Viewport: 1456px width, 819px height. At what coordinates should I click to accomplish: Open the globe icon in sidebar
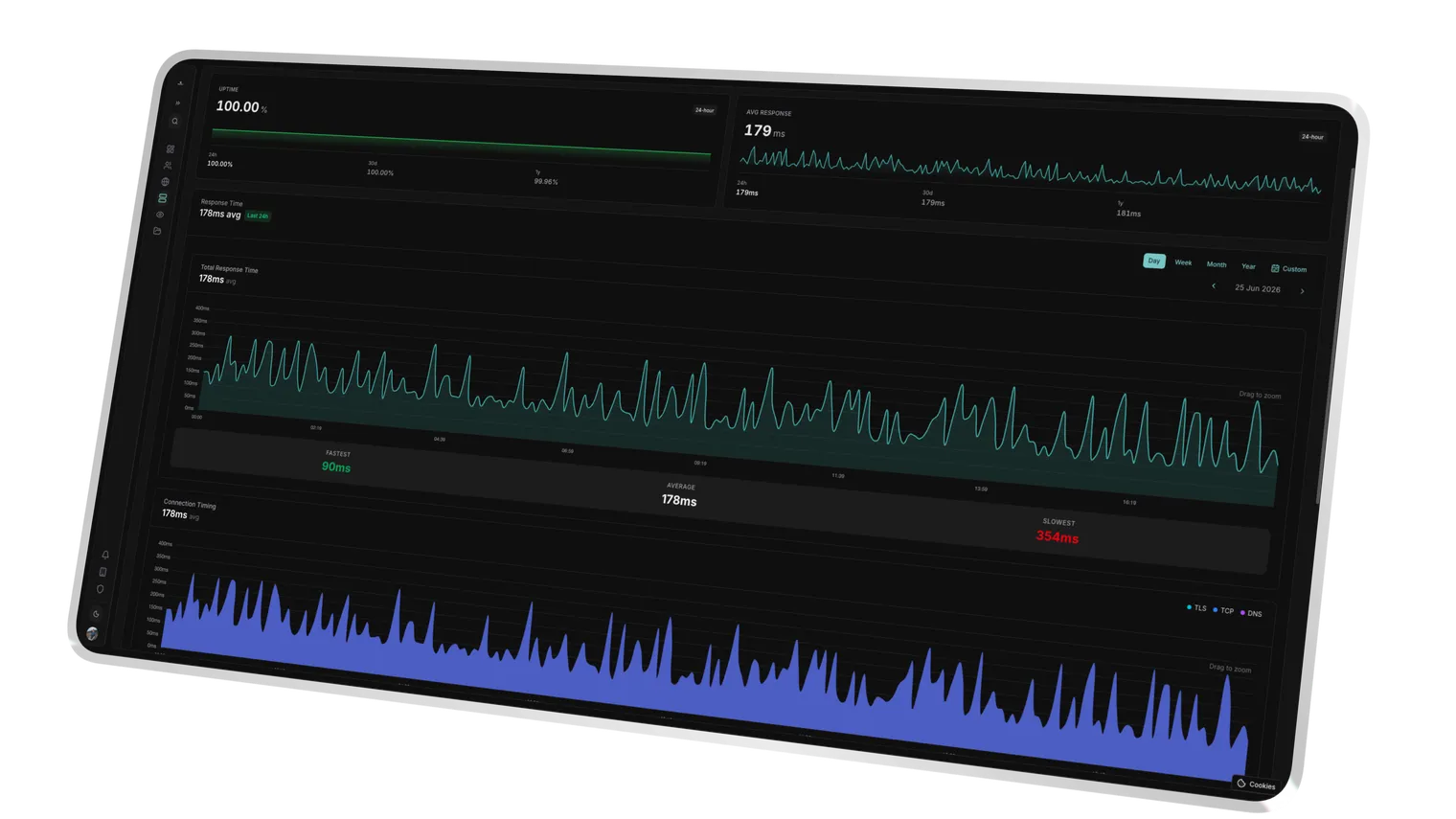point(165,182)
